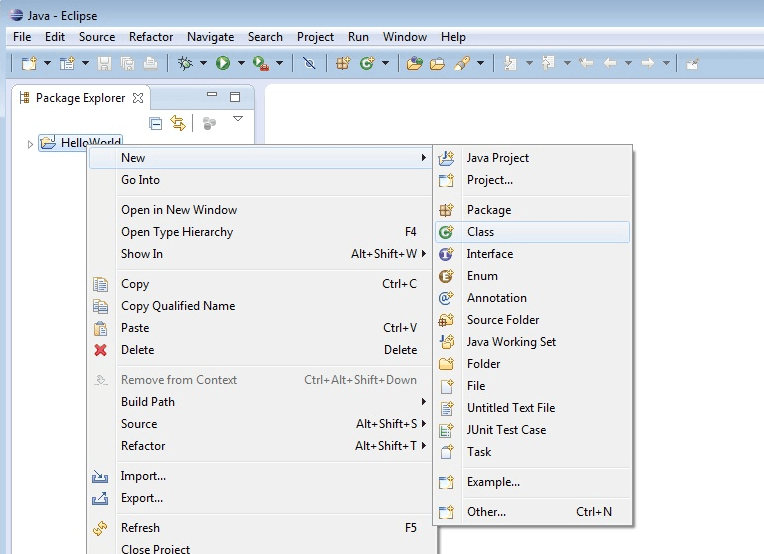Viewport: 764px width, 554px height.
Task: Open the Navigate menu
Action: [x=210, y=37]
